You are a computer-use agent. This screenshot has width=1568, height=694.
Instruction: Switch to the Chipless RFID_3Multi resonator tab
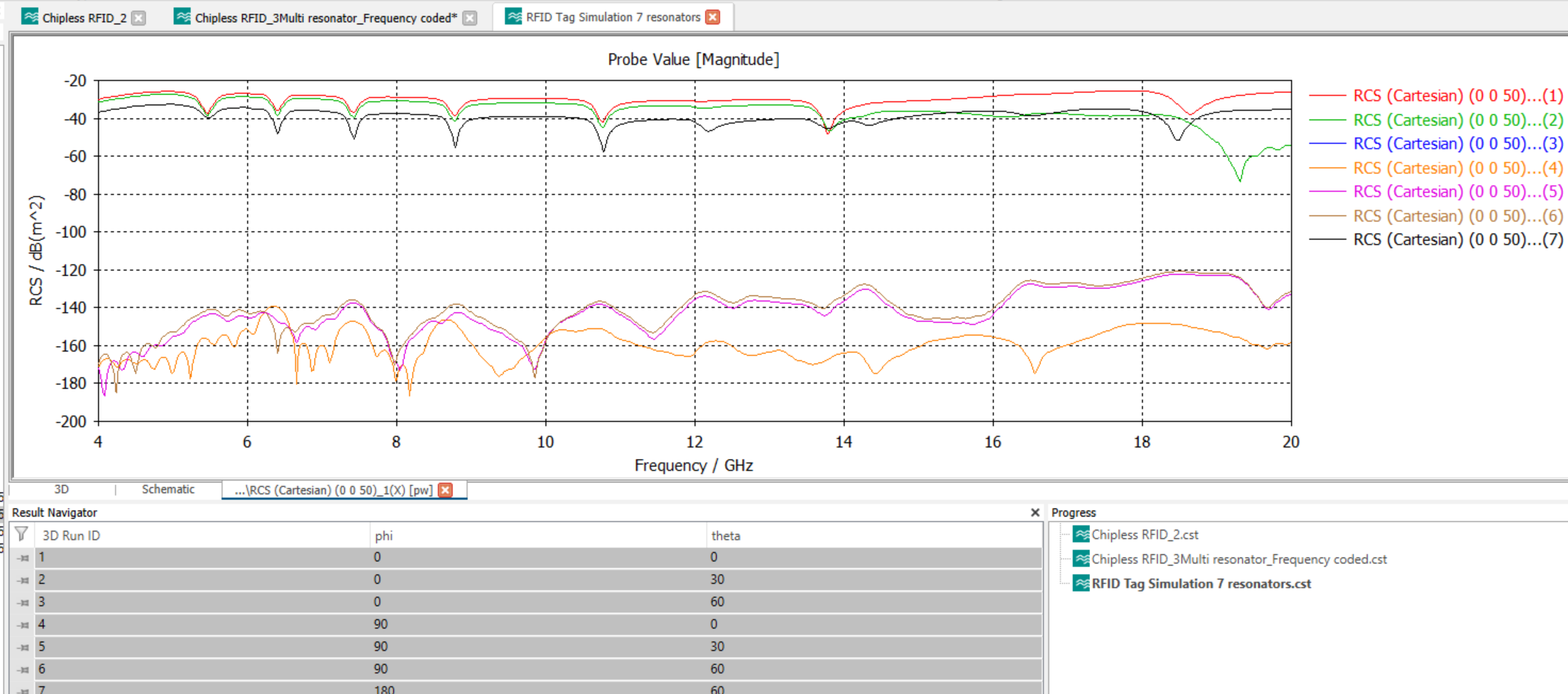pos(325,18)
